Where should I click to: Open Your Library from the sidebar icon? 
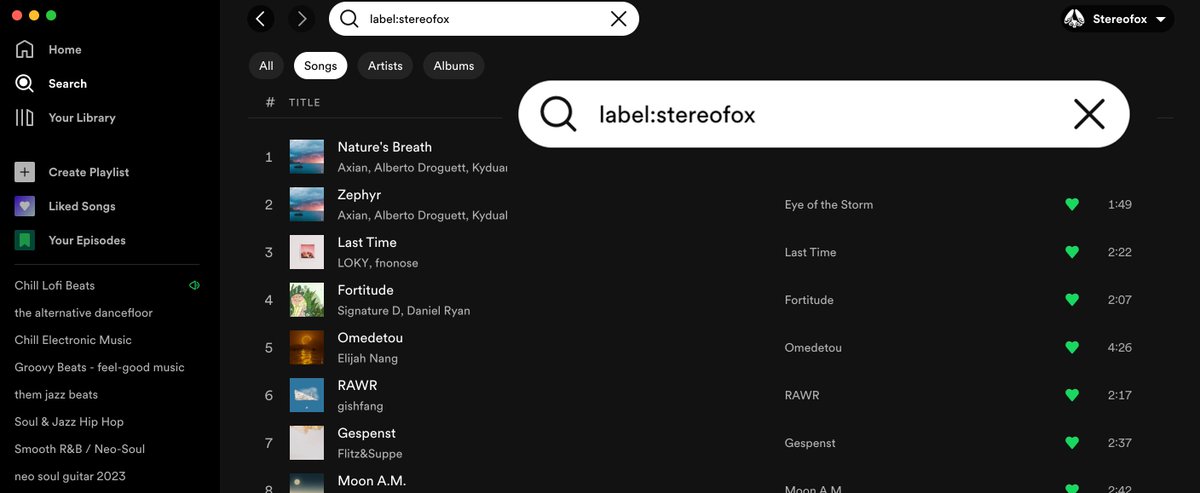24,117
